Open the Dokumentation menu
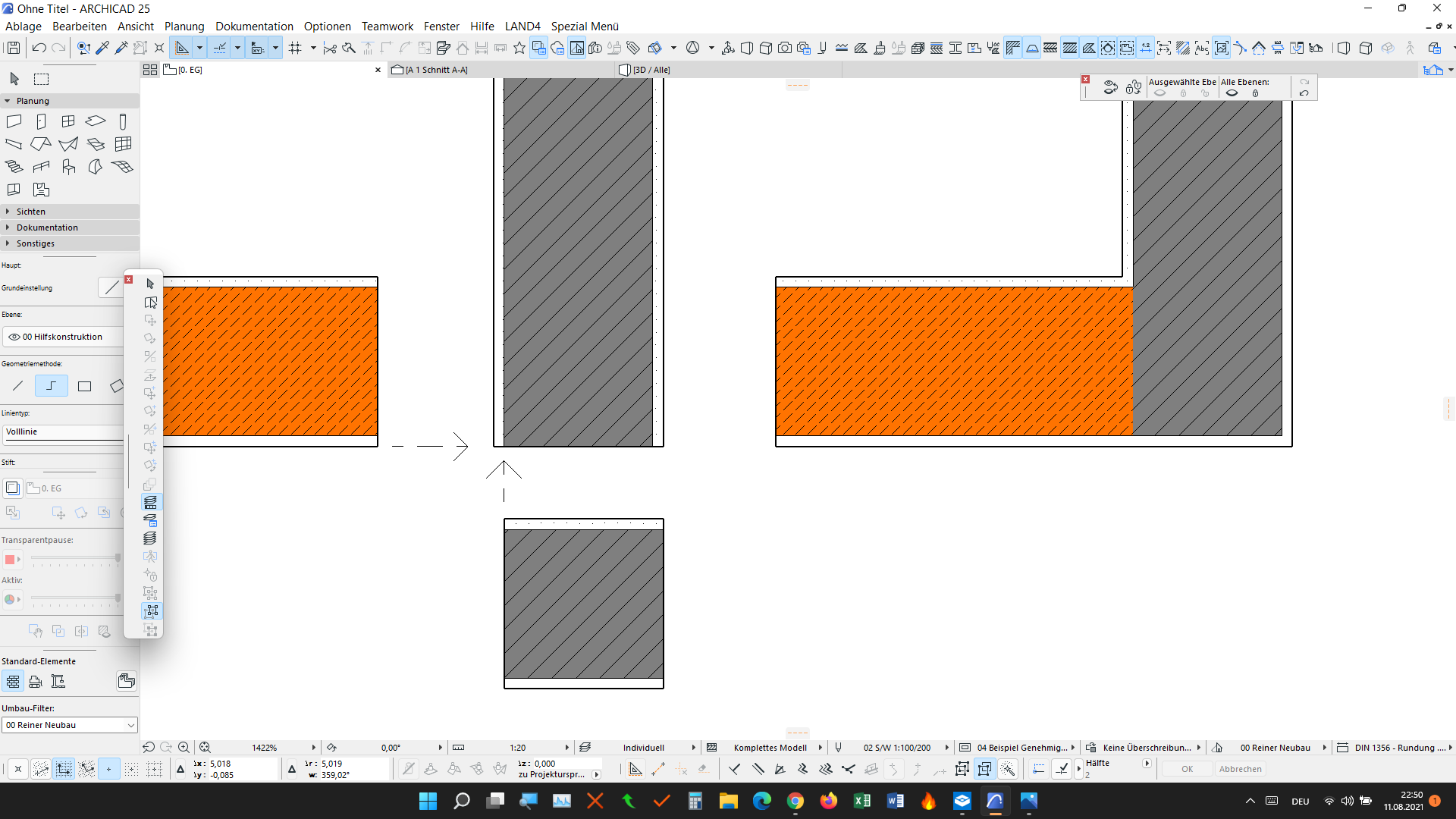Screen dimensions: 1456x819 tap(253, 26)
